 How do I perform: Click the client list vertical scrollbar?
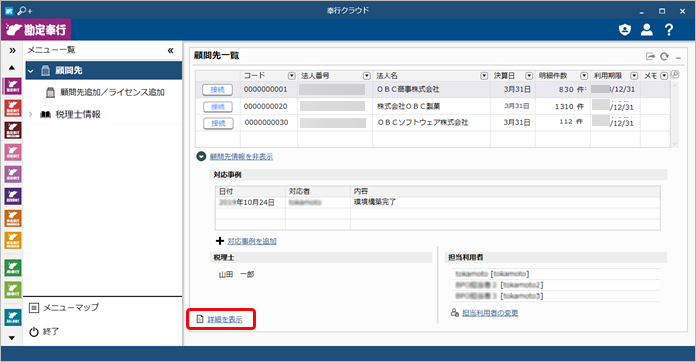tap(675, 114)
